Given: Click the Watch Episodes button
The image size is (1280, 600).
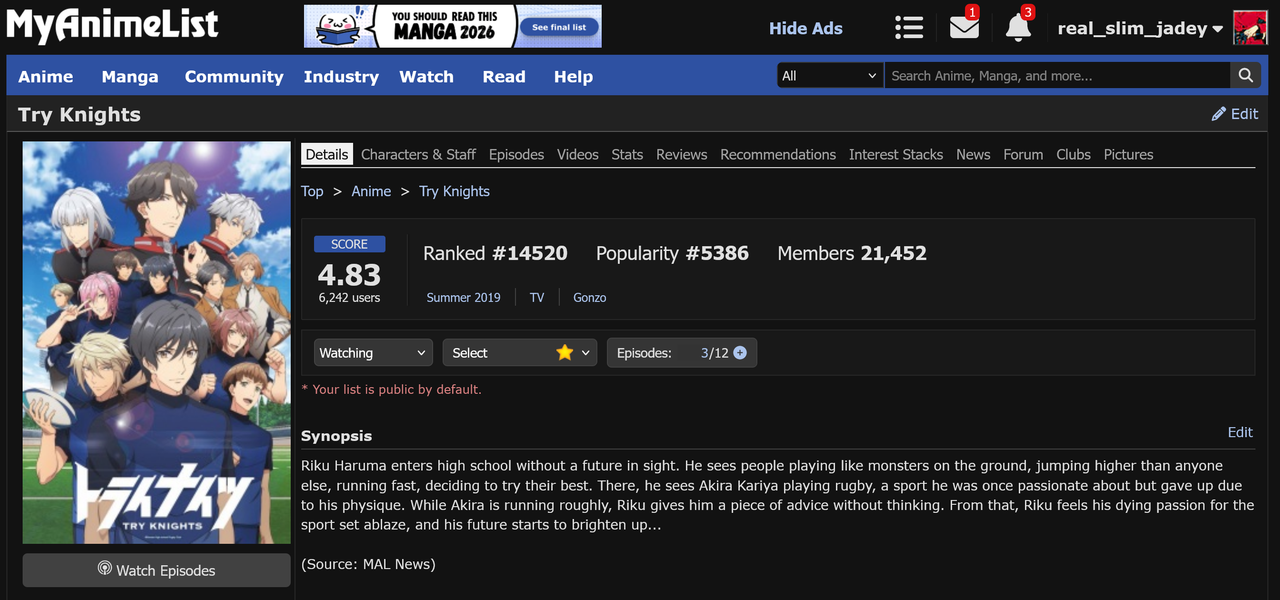Looking at the screenshot, I should [x=156, y=570].
